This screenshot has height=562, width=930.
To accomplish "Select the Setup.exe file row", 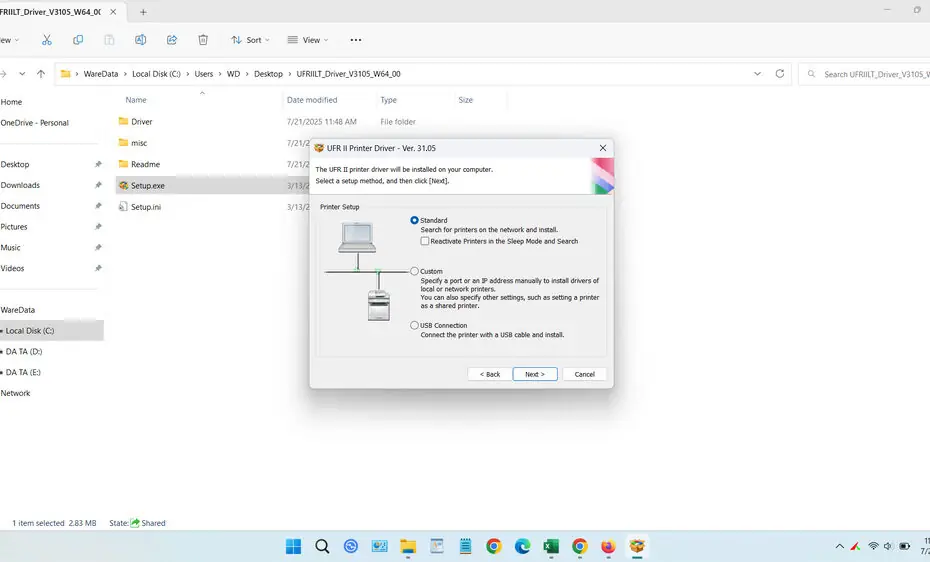I will [x=212, y=186].
